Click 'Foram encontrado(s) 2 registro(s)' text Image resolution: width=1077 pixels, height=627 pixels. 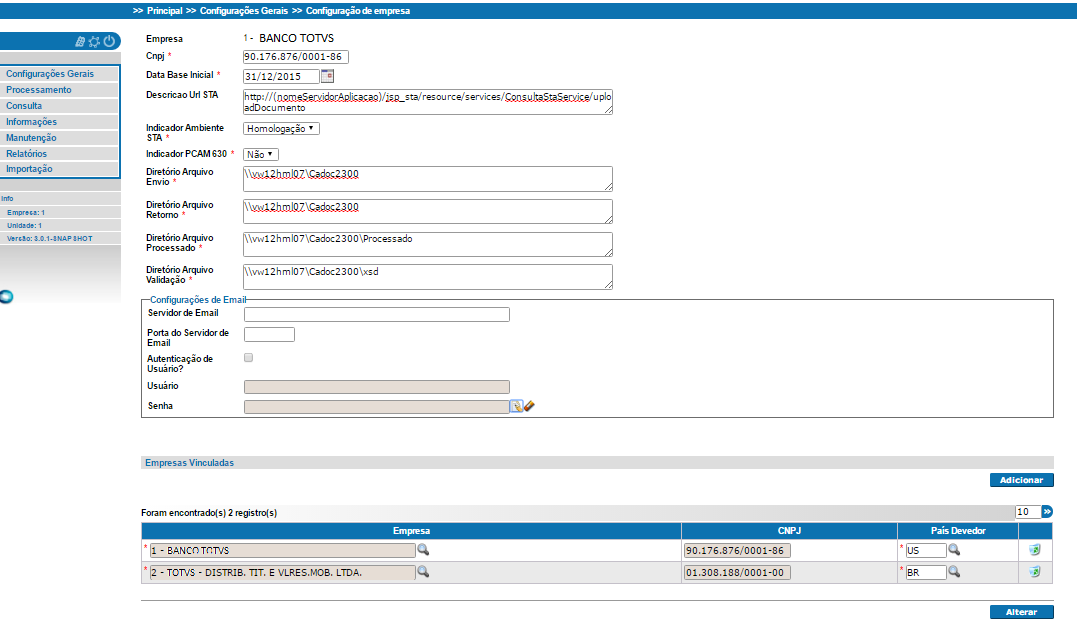tap(209, 512)
